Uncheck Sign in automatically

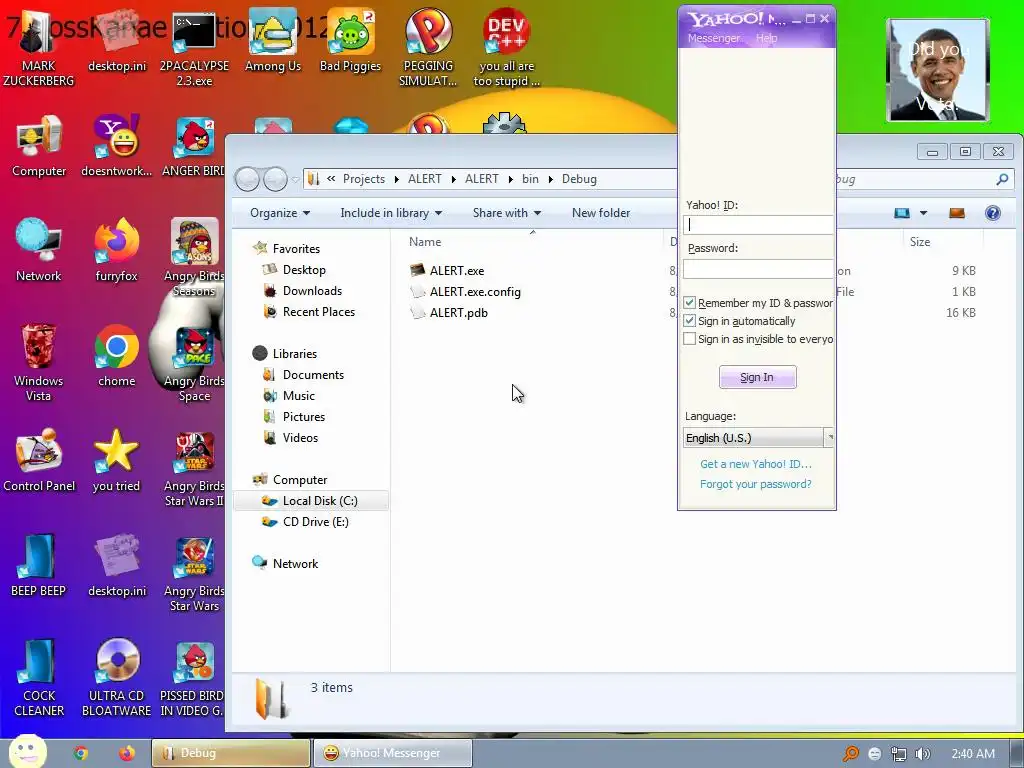click(x=690, y=321)
